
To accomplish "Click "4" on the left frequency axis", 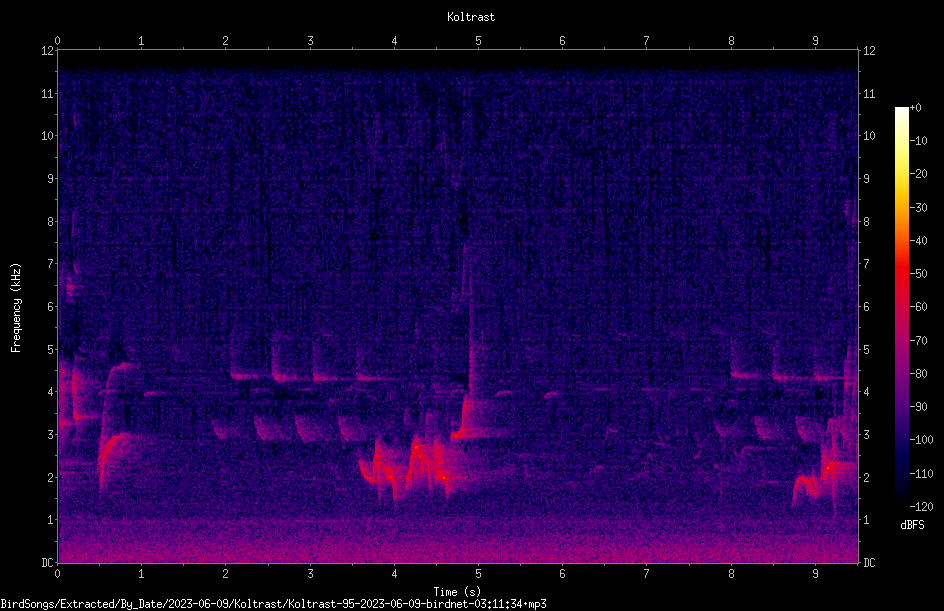I will point(51,392).
